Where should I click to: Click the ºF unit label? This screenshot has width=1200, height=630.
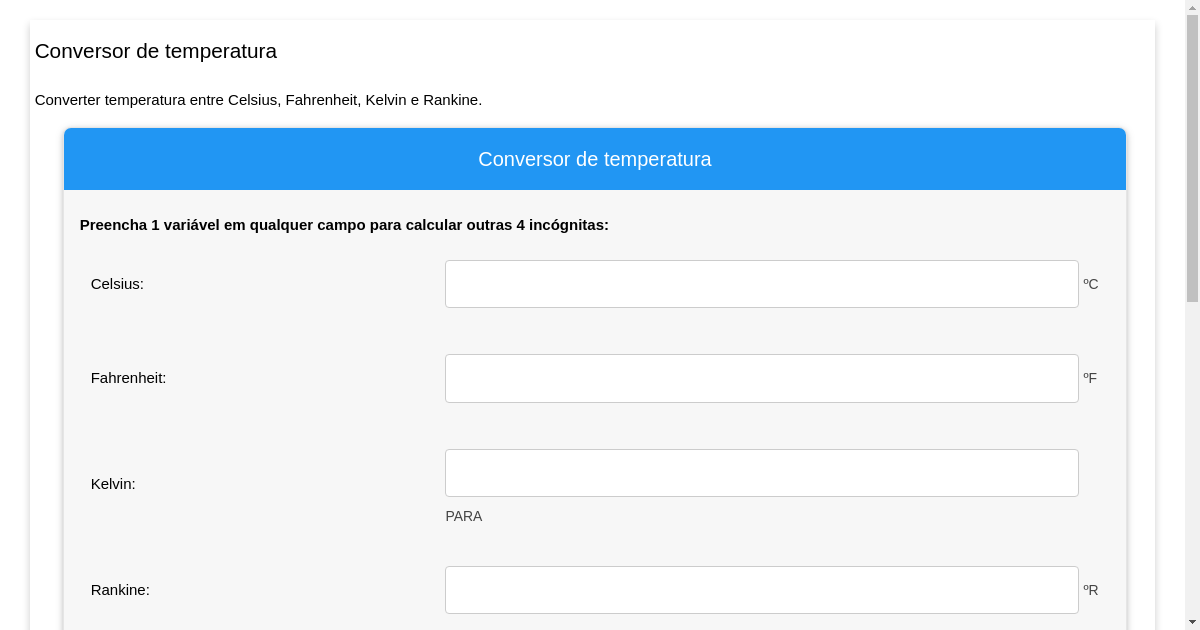(1090, 378)
